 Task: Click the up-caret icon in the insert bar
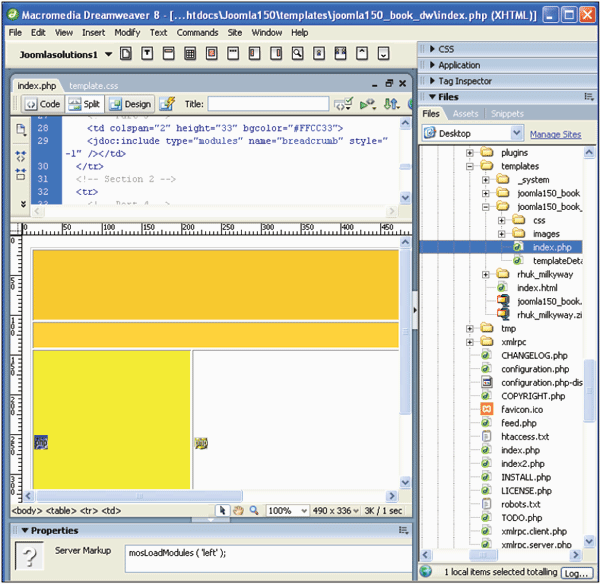(x=362, y=54)
